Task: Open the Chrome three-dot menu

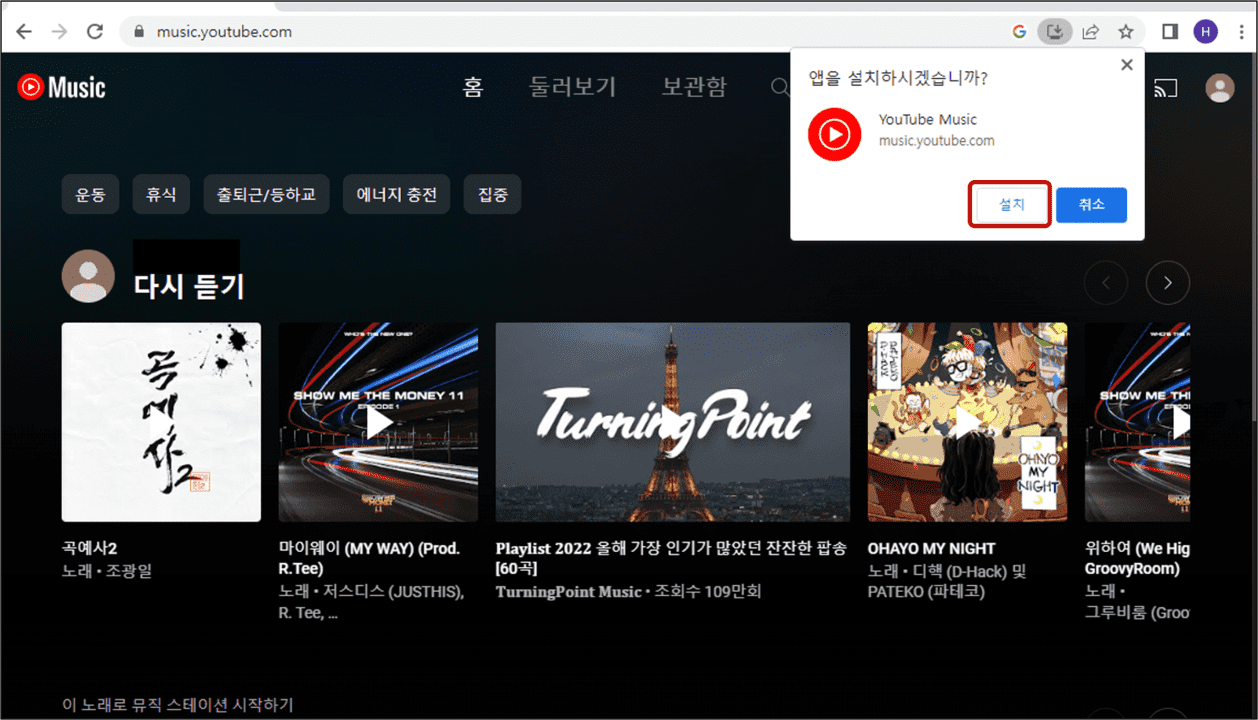Action: [1240, 32]
